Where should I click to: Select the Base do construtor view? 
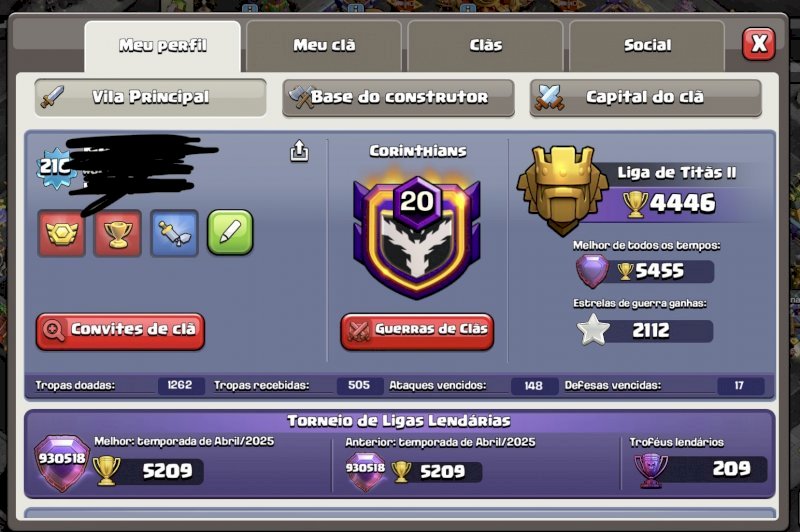(x=398, y=97)
